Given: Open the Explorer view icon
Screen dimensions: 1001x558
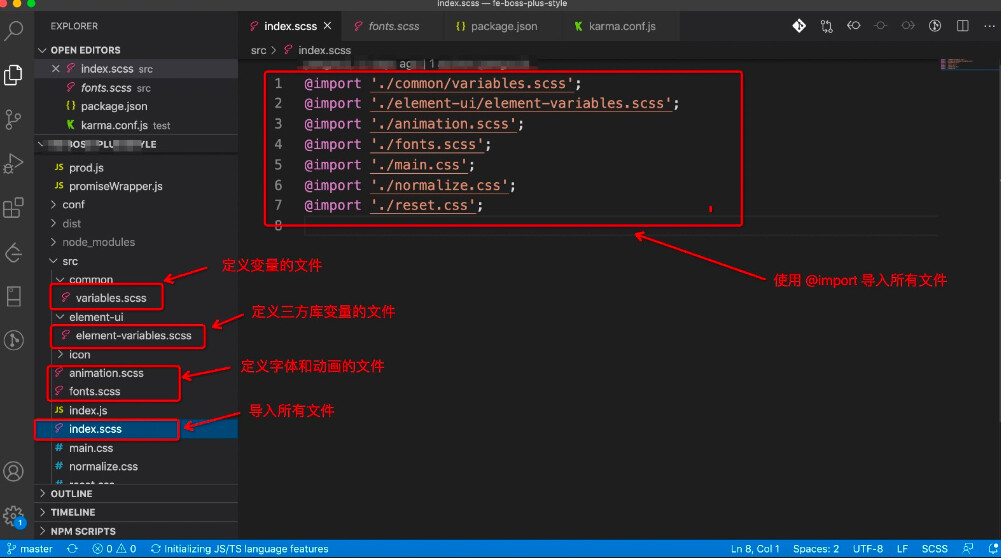Looking at the screenshot, I should pos(13,75).
